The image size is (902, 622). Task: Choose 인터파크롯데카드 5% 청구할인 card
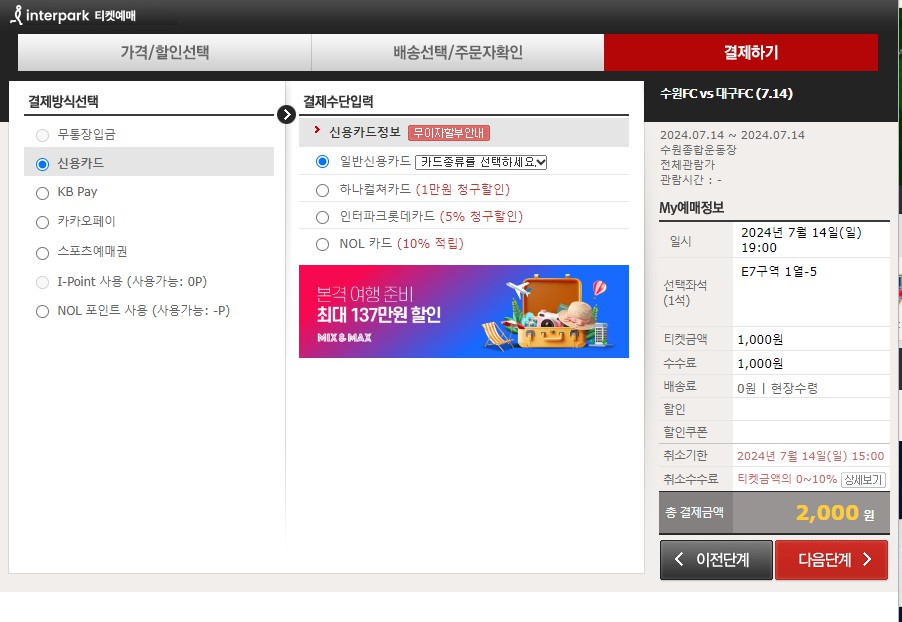322,216
